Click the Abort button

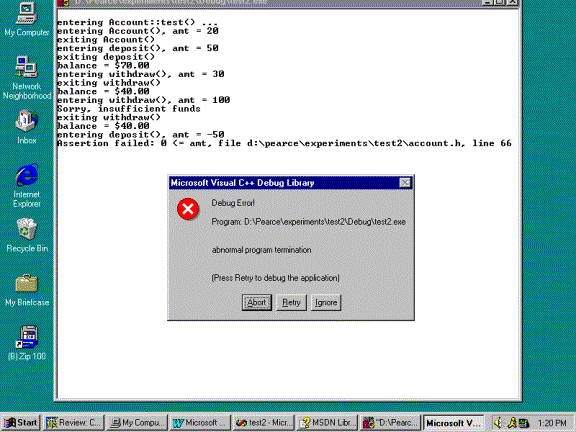257,302
